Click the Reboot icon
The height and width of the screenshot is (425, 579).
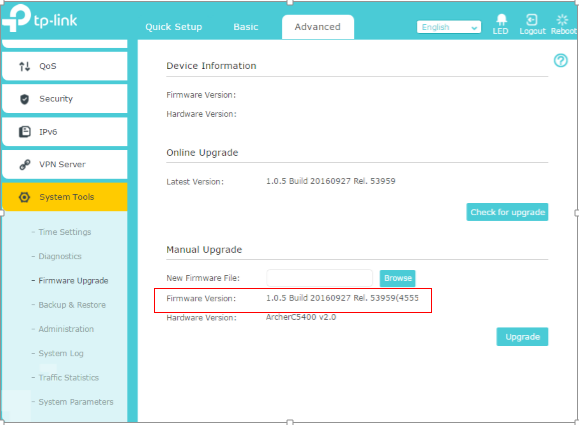(562, 20)
